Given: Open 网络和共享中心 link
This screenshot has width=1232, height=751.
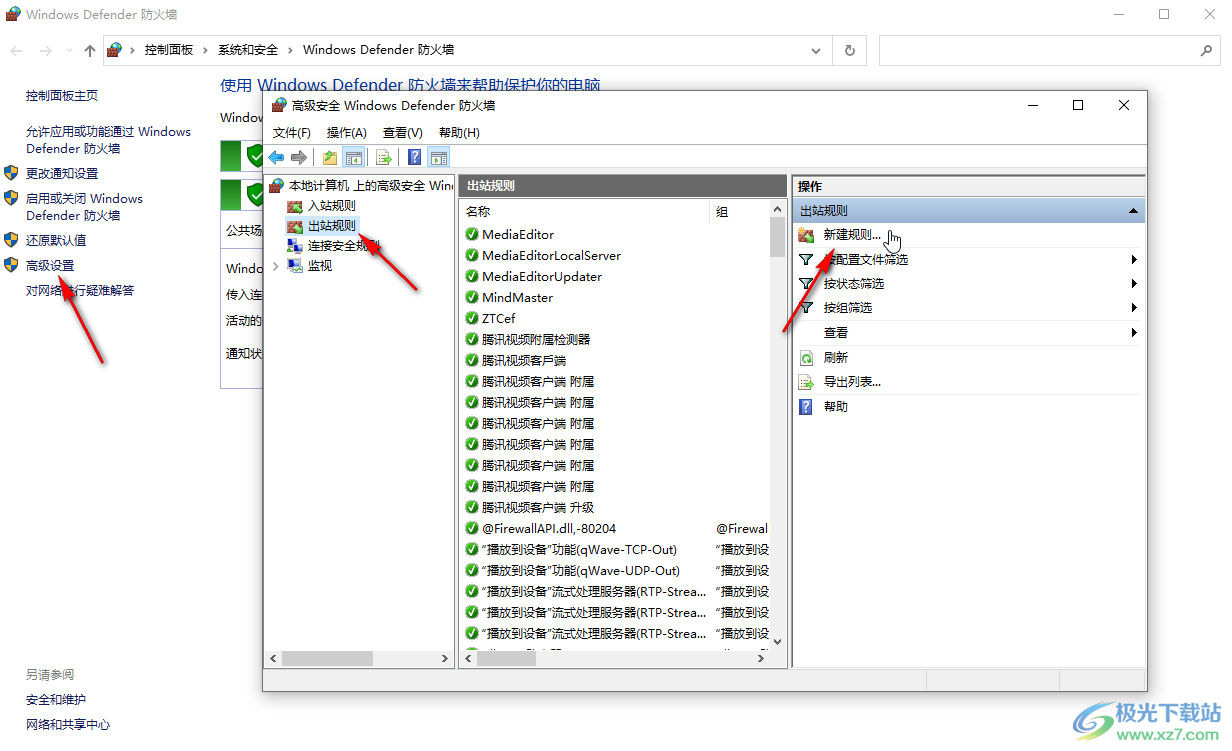Looking at the screenshot, I should pos(68,724).
